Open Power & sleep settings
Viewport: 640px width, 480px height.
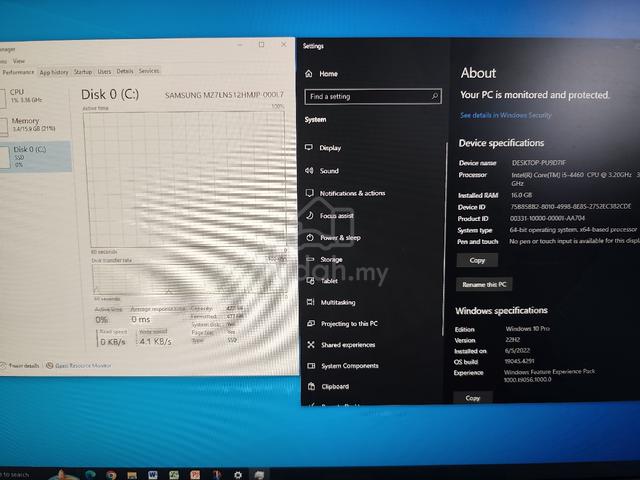(333, 238)
